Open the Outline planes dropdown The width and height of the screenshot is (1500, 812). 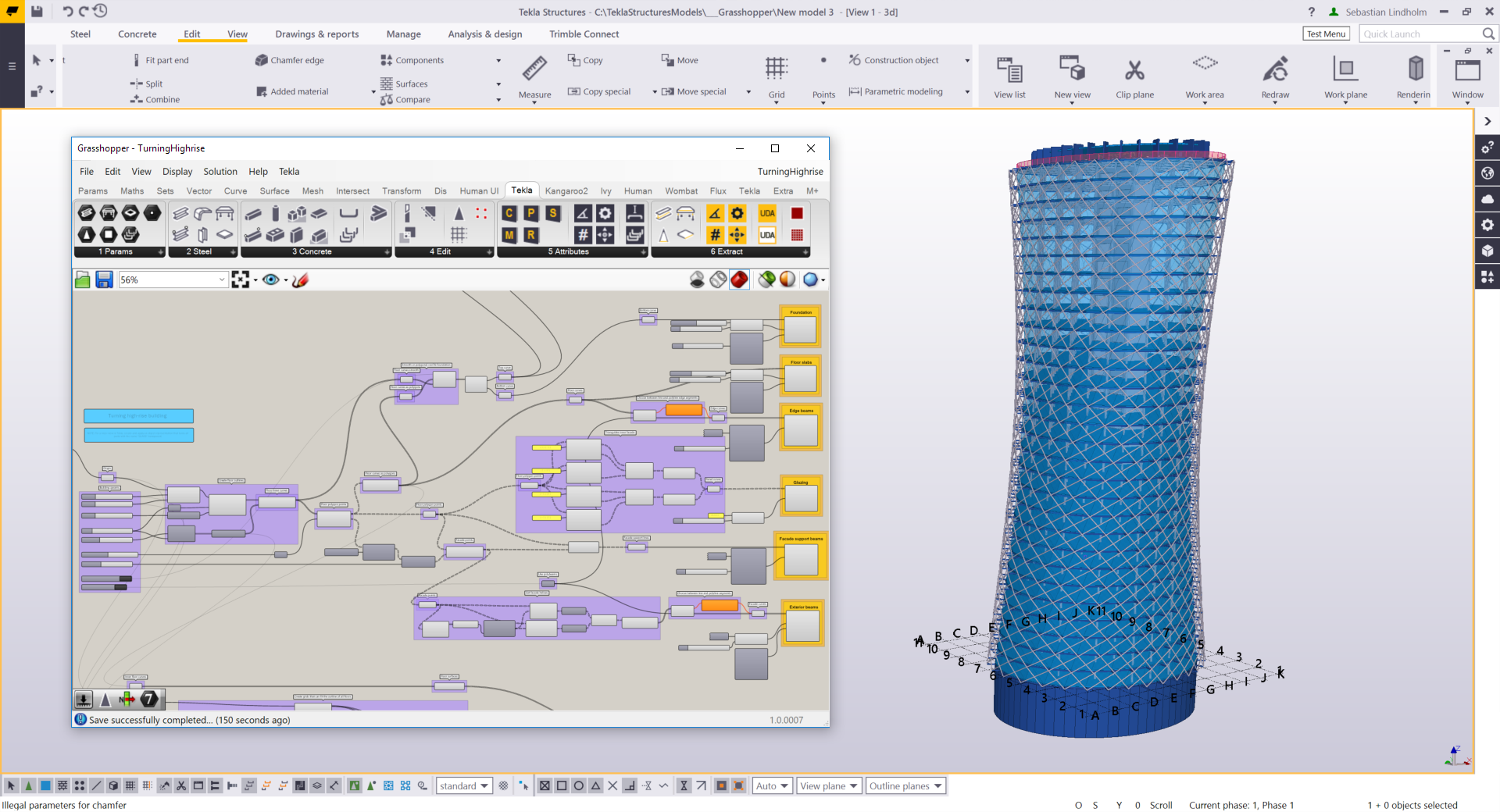tap(905, 786)
